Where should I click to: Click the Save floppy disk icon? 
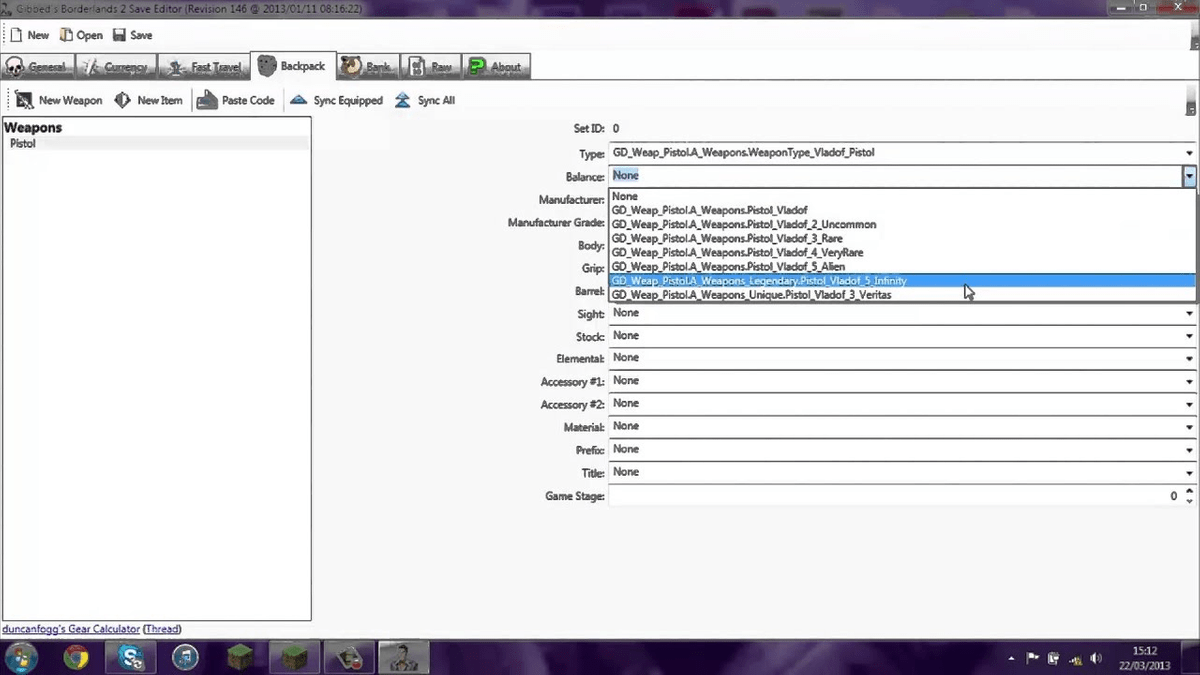119,35
